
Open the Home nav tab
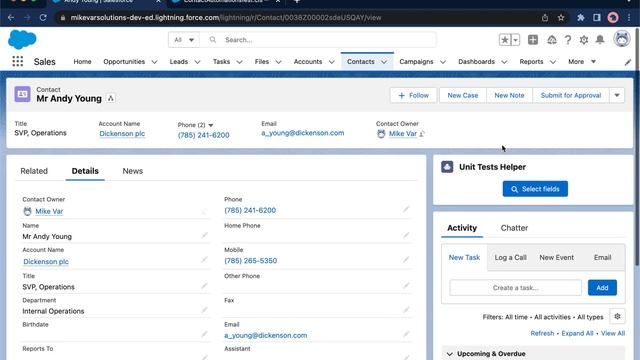tap(82, 62)
